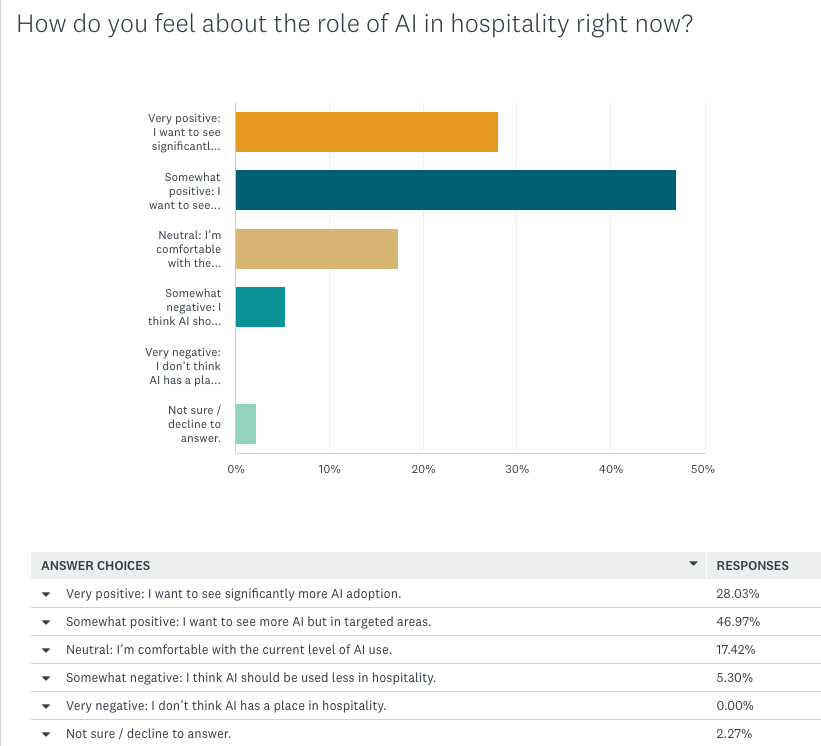Image resolution: width=821 pixels, height=746 pixels.
Task: Click 'Not sure / decline to answer' row text
Action: [x=148, y=733]
